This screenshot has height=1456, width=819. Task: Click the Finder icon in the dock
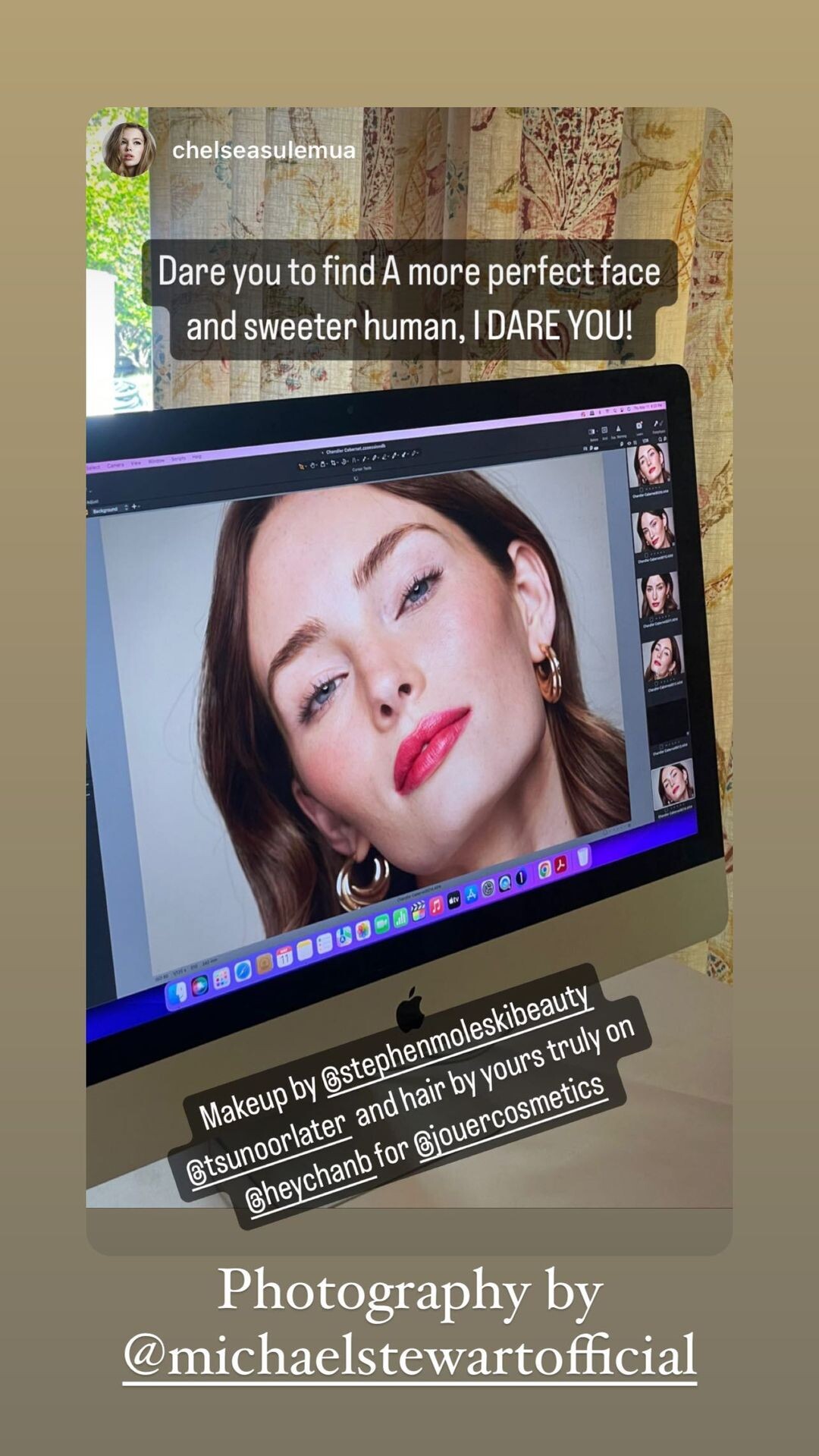(x=179, y=993)
